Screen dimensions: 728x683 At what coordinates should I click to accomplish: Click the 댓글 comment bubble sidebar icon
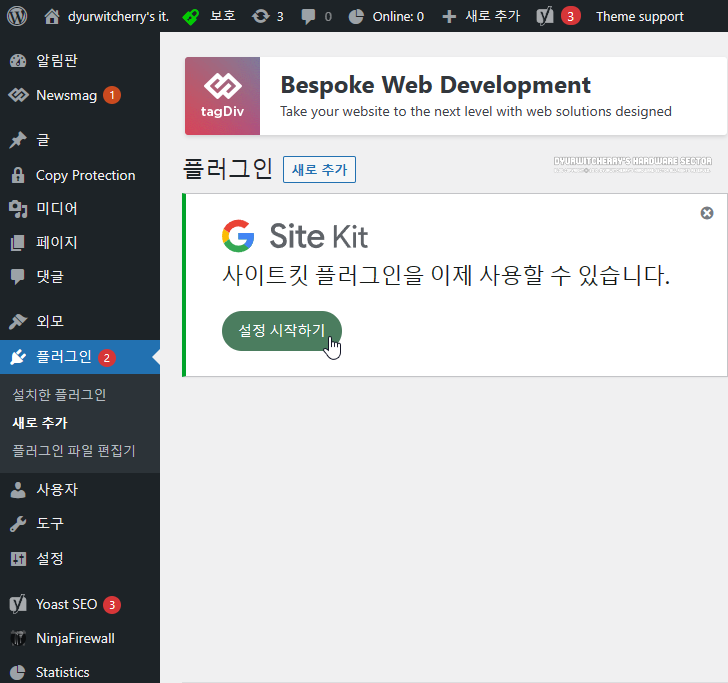(x=18, y=276)
